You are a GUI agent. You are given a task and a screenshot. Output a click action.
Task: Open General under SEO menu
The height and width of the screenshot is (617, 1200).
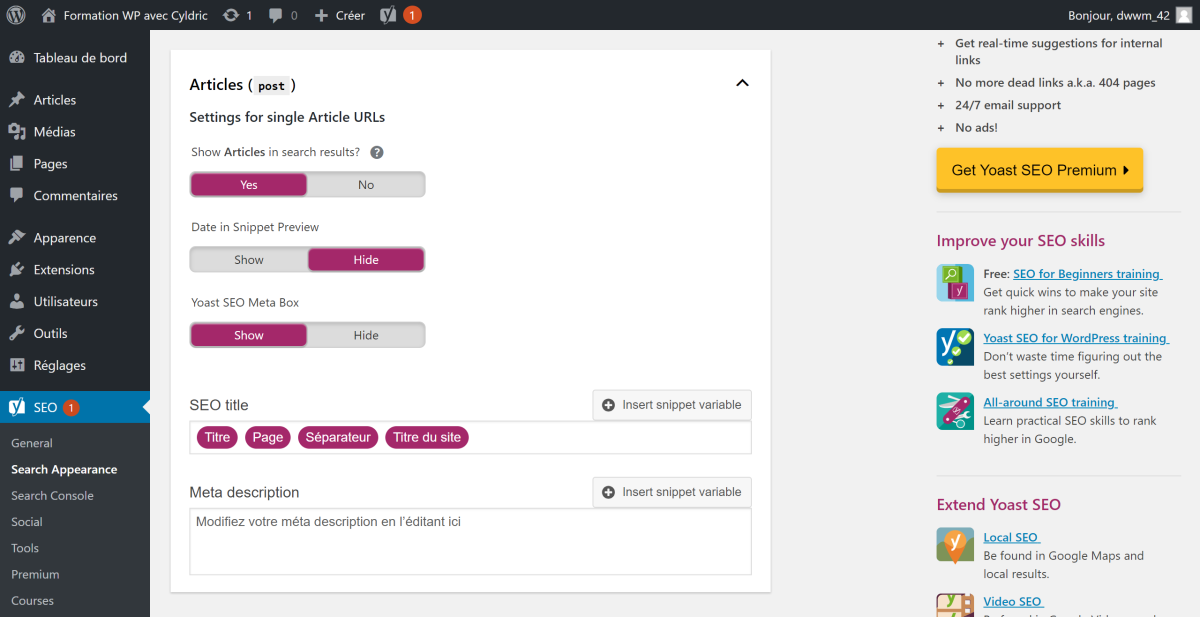[x=32, y=443]
